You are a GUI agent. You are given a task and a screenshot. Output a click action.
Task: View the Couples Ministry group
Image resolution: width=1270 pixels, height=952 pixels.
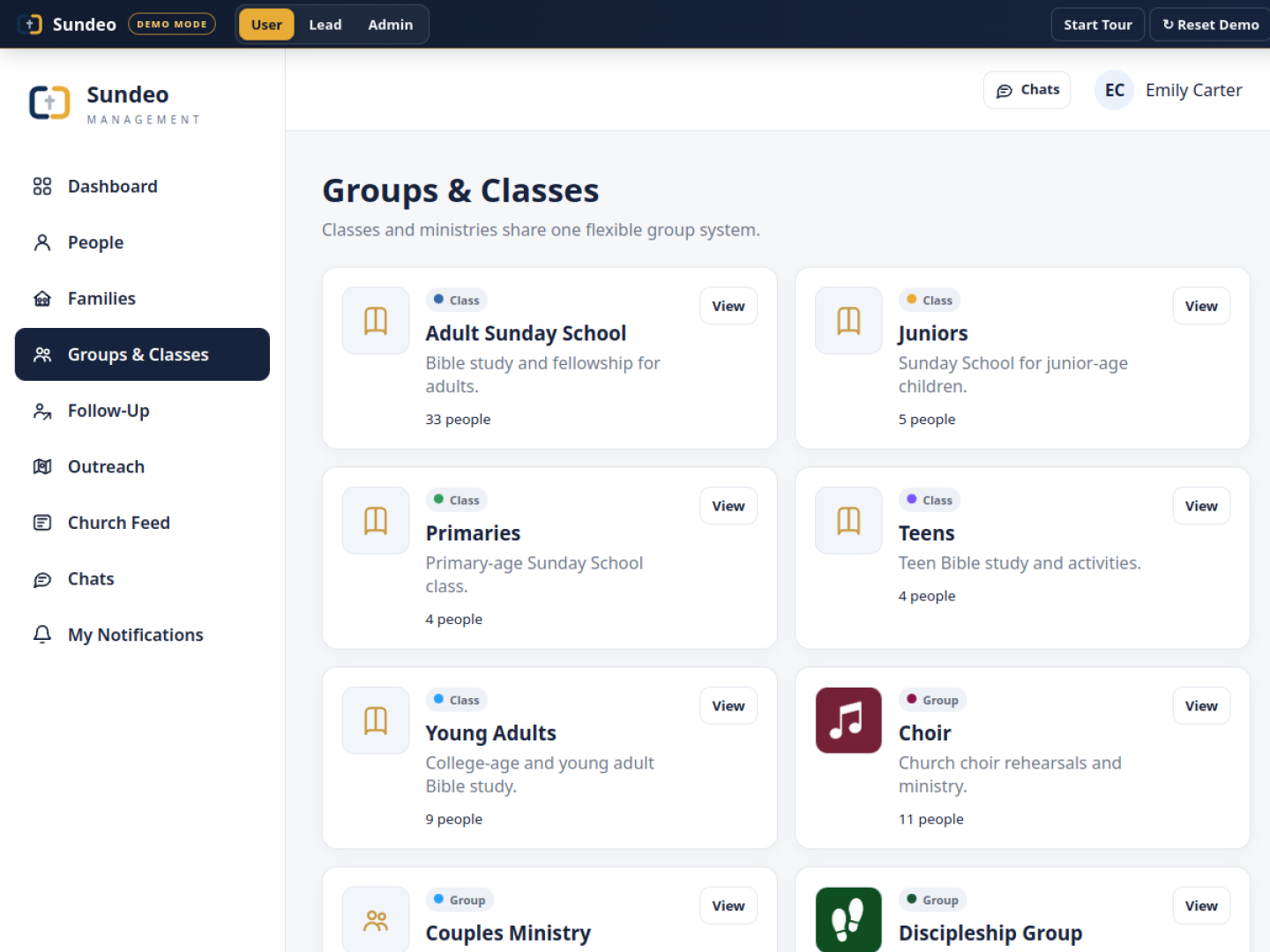728,906
